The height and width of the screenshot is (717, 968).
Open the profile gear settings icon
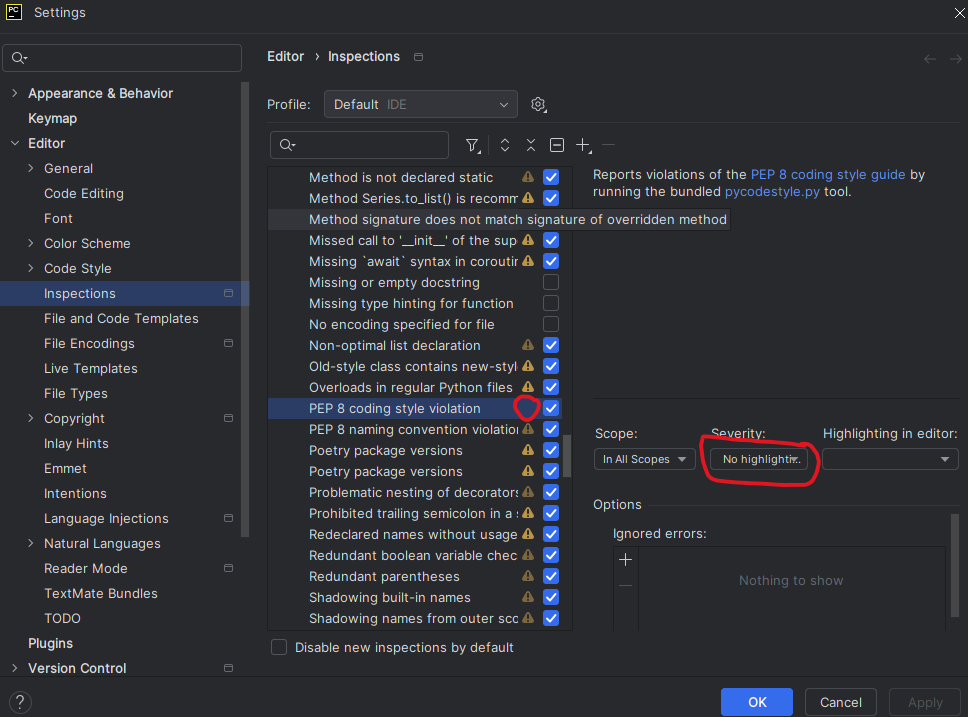point(539,104)
